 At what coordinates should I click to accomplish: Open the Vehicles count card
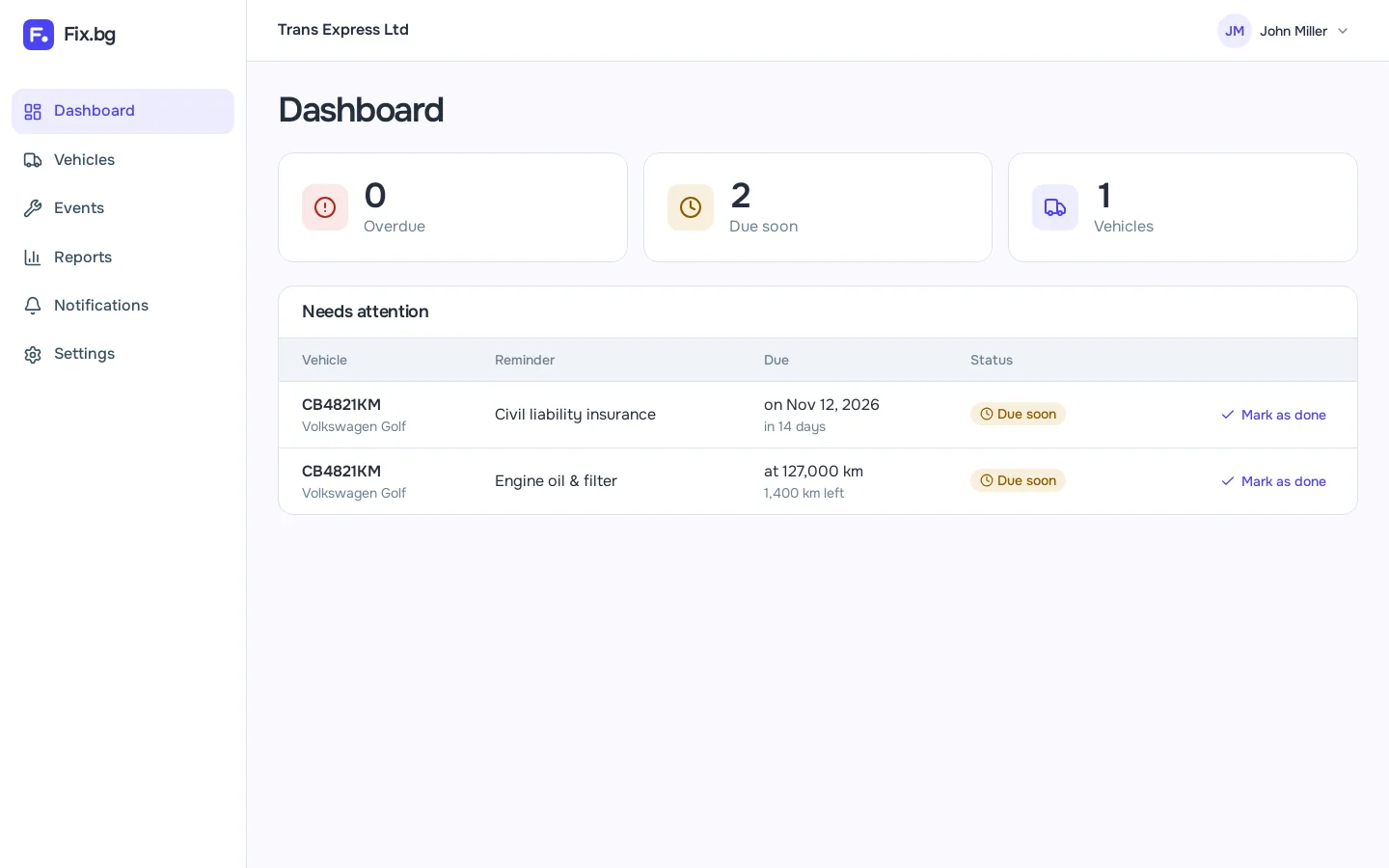[x=1183, y=207]
